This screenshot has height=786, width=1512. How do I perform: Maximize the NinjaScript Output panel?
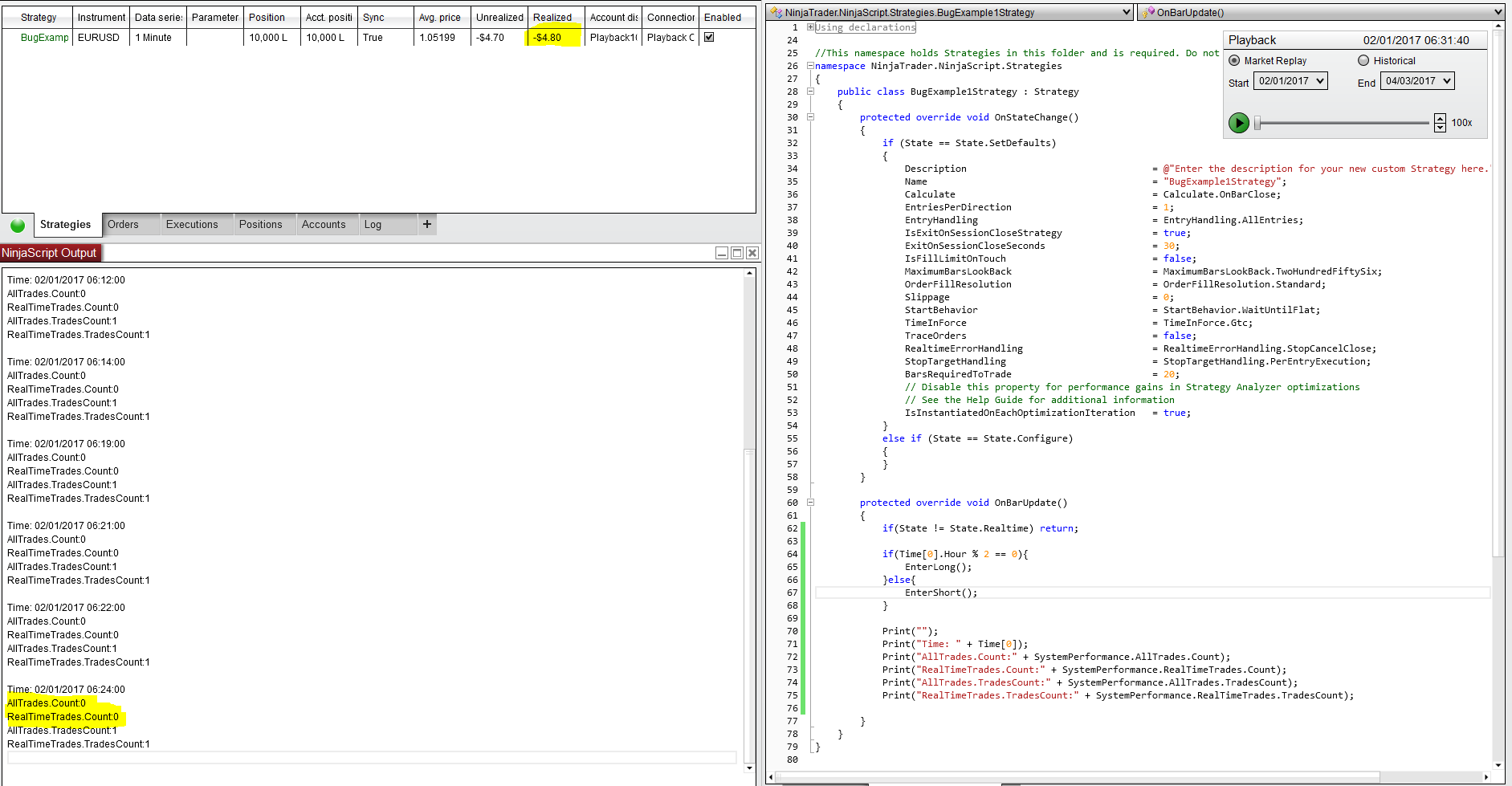point(737,253)
